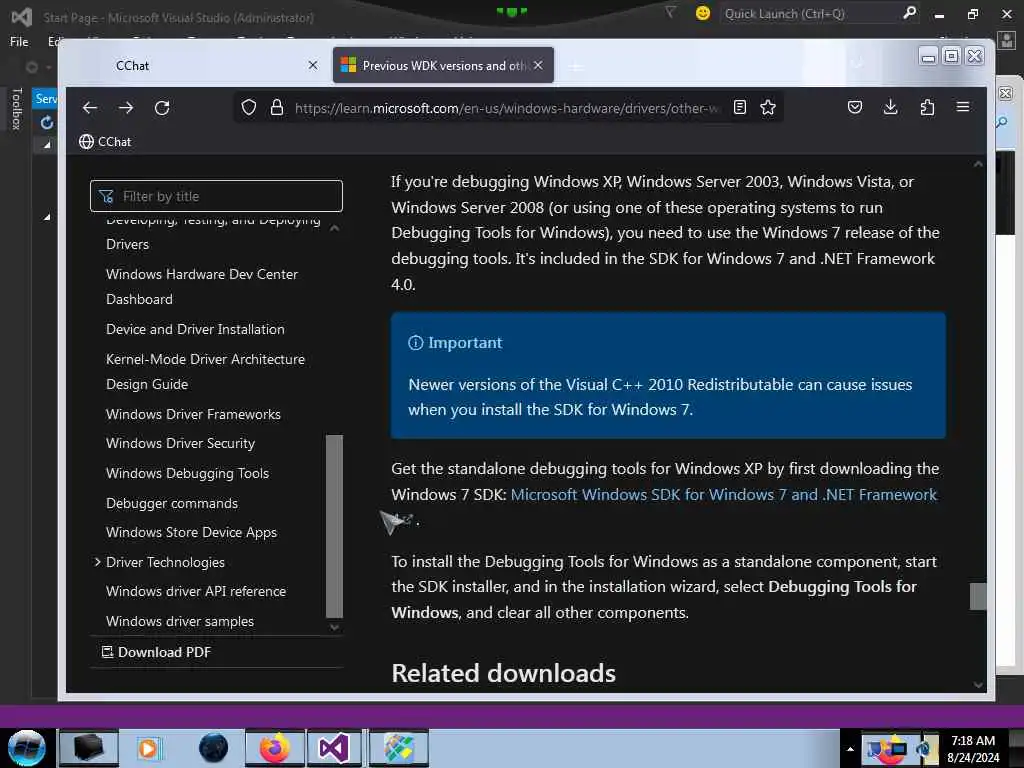Click the site security padlock icon
This screenshot has height=768, width=1024.
coord(277,107)
